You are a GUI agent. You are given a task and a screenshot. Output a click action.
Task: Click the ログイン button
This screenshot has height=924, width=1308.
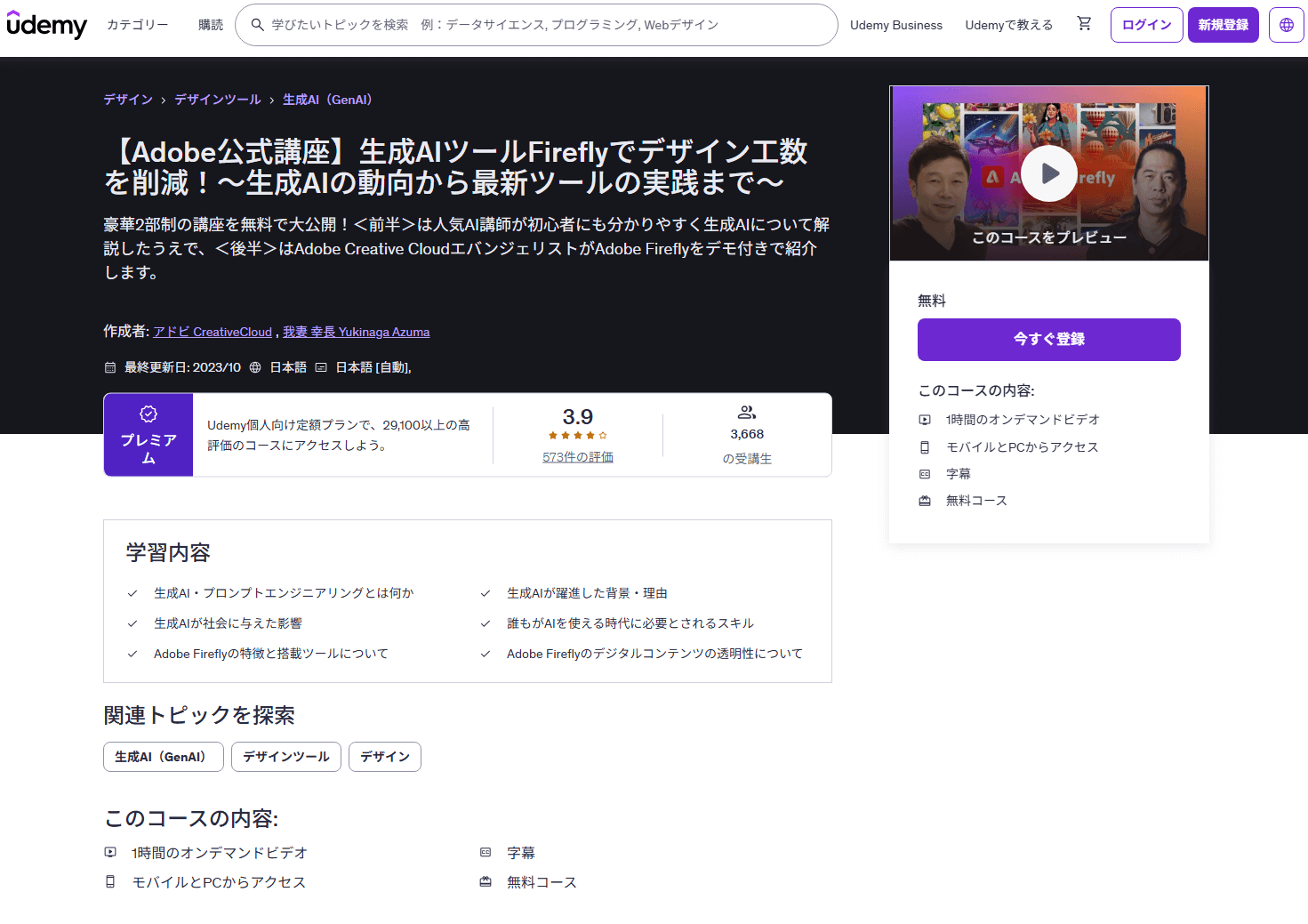click(1146, 25)
